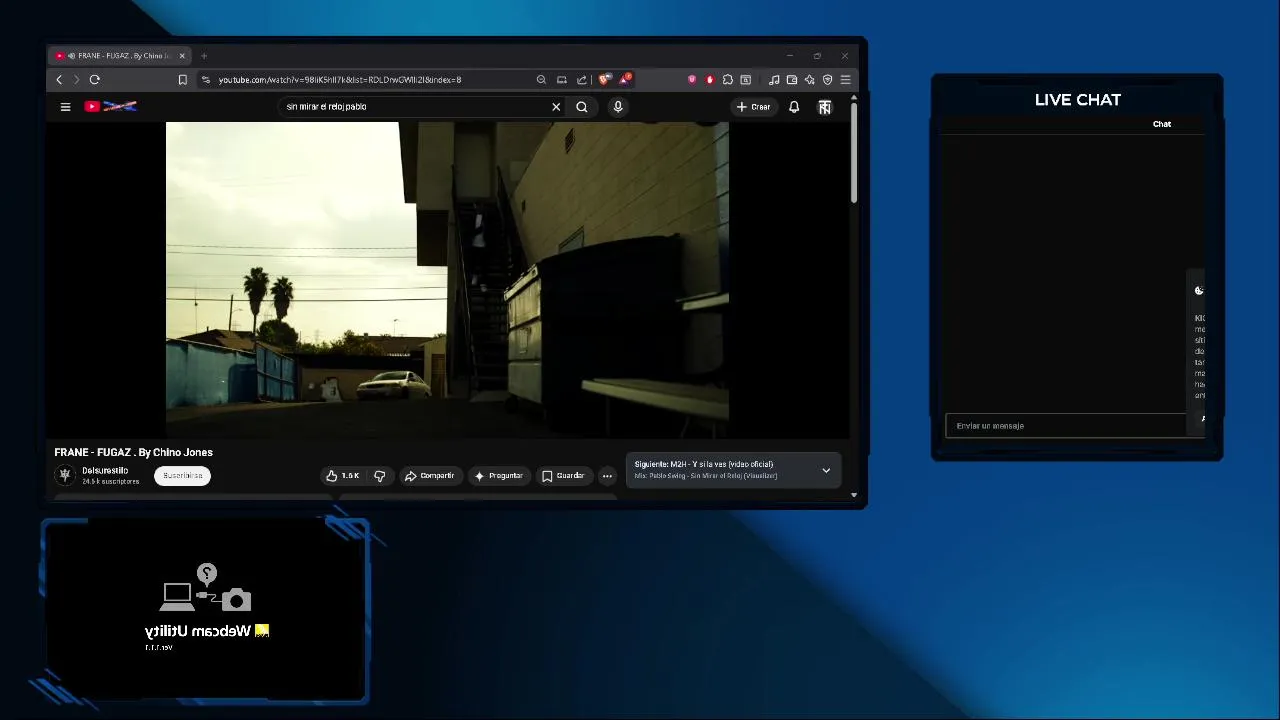Bookmark this page with the bookmark icon
Viewport: 1280px width, 720px height.
pyautogui.click(x=182, y=80)
